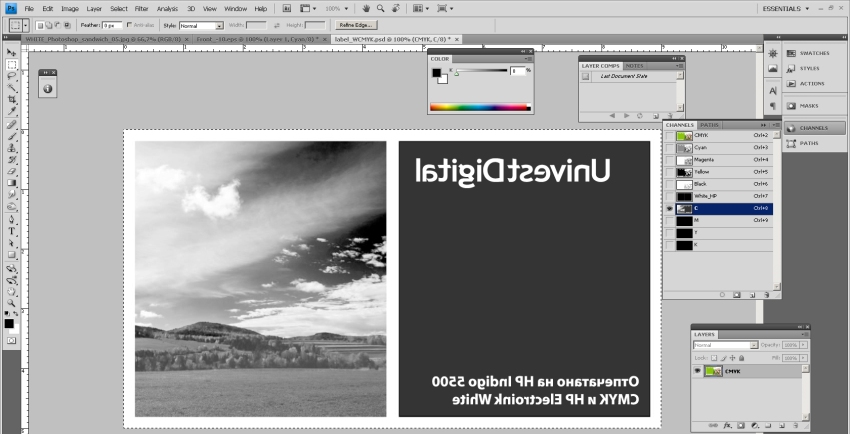Click the Channels button in the dock
The image size is (850, 434).
point(814,128)
